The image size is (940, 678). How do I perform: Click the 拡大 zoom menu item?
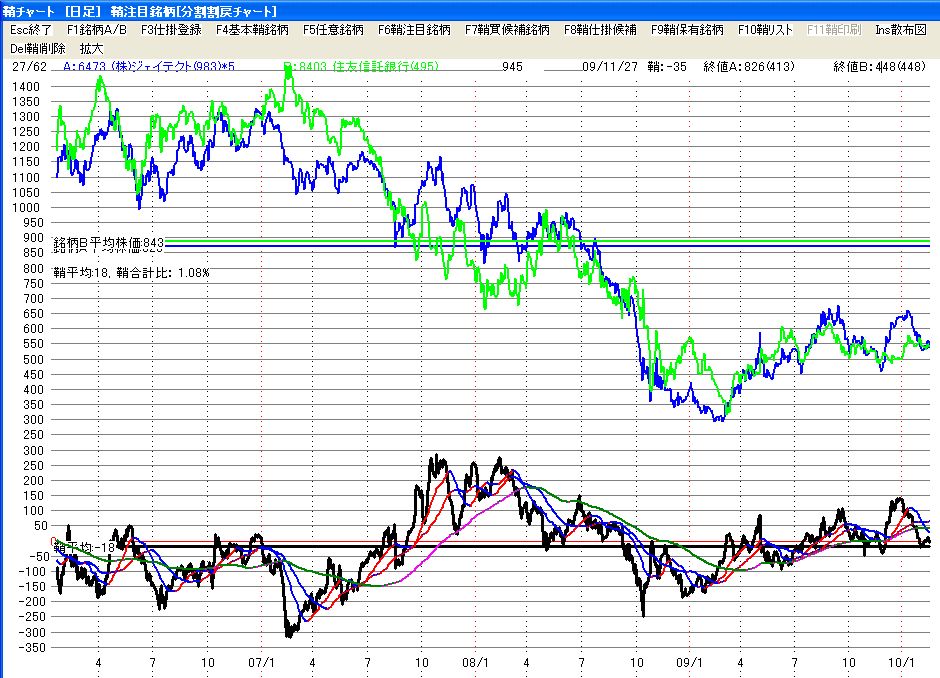(92, 48)
